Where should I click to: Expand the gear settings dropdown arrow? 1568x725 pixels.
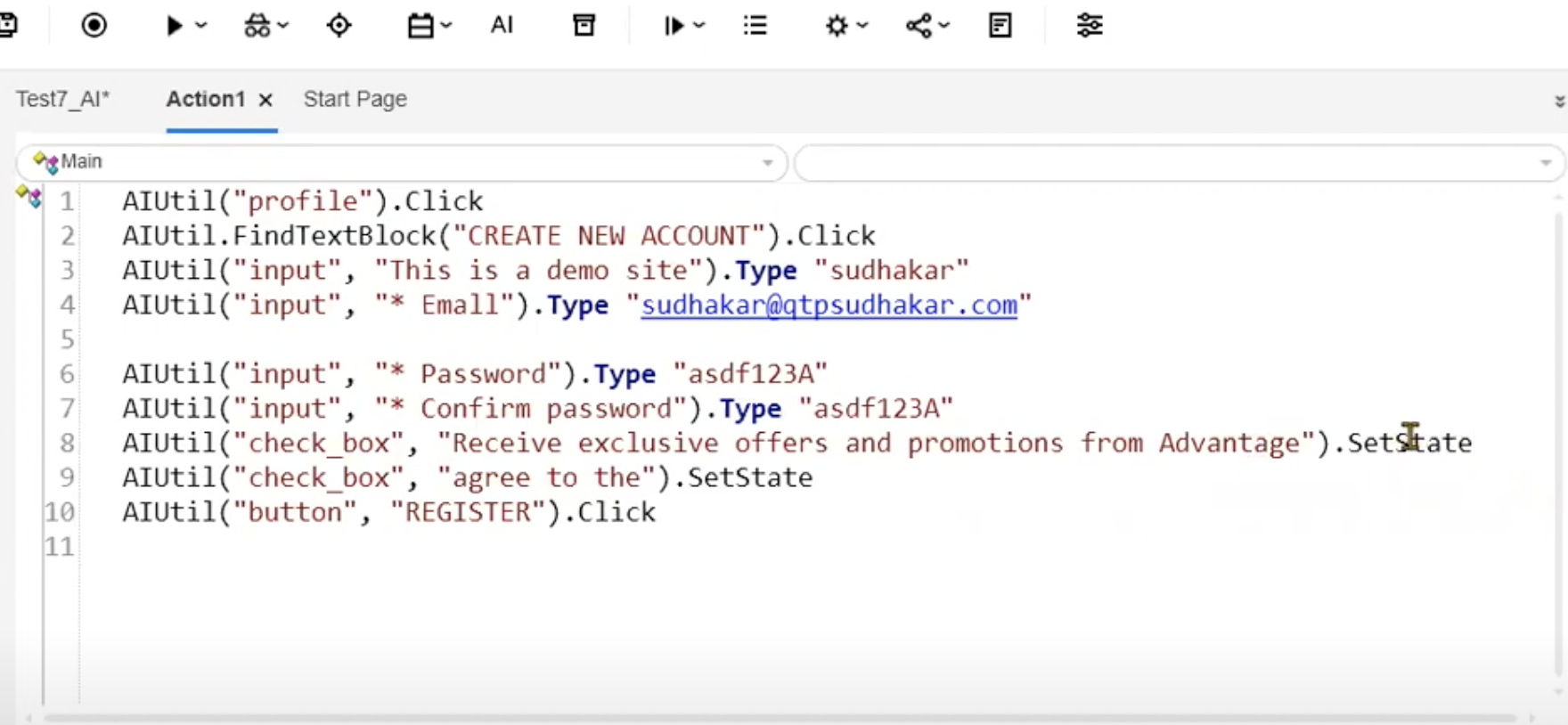862,25
